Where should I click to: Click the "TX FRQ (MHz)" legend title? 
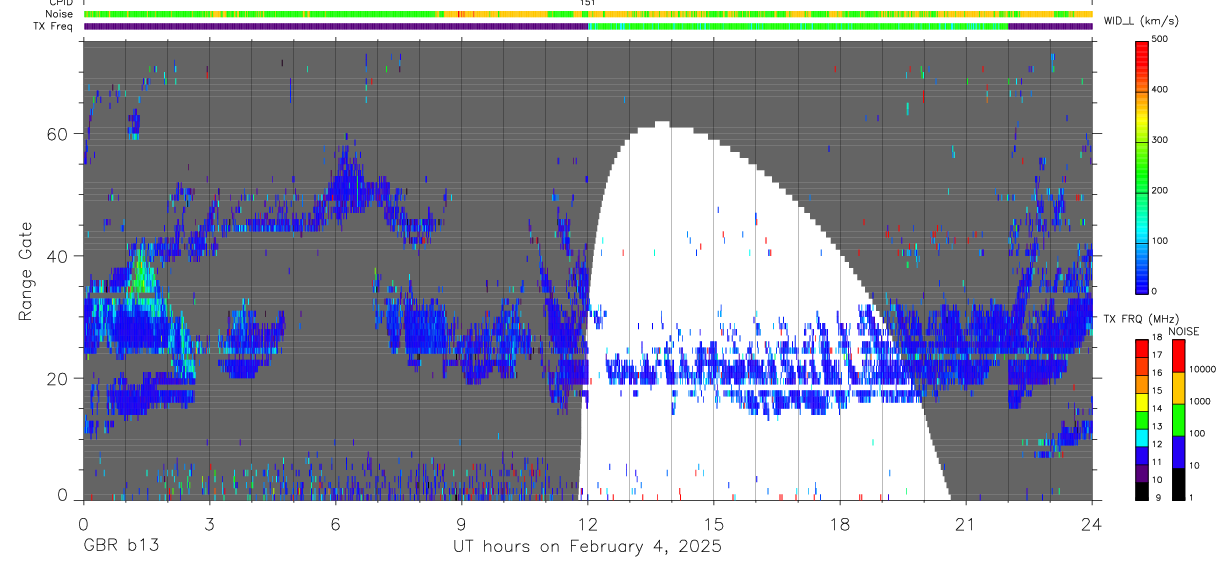point(1141,319)
